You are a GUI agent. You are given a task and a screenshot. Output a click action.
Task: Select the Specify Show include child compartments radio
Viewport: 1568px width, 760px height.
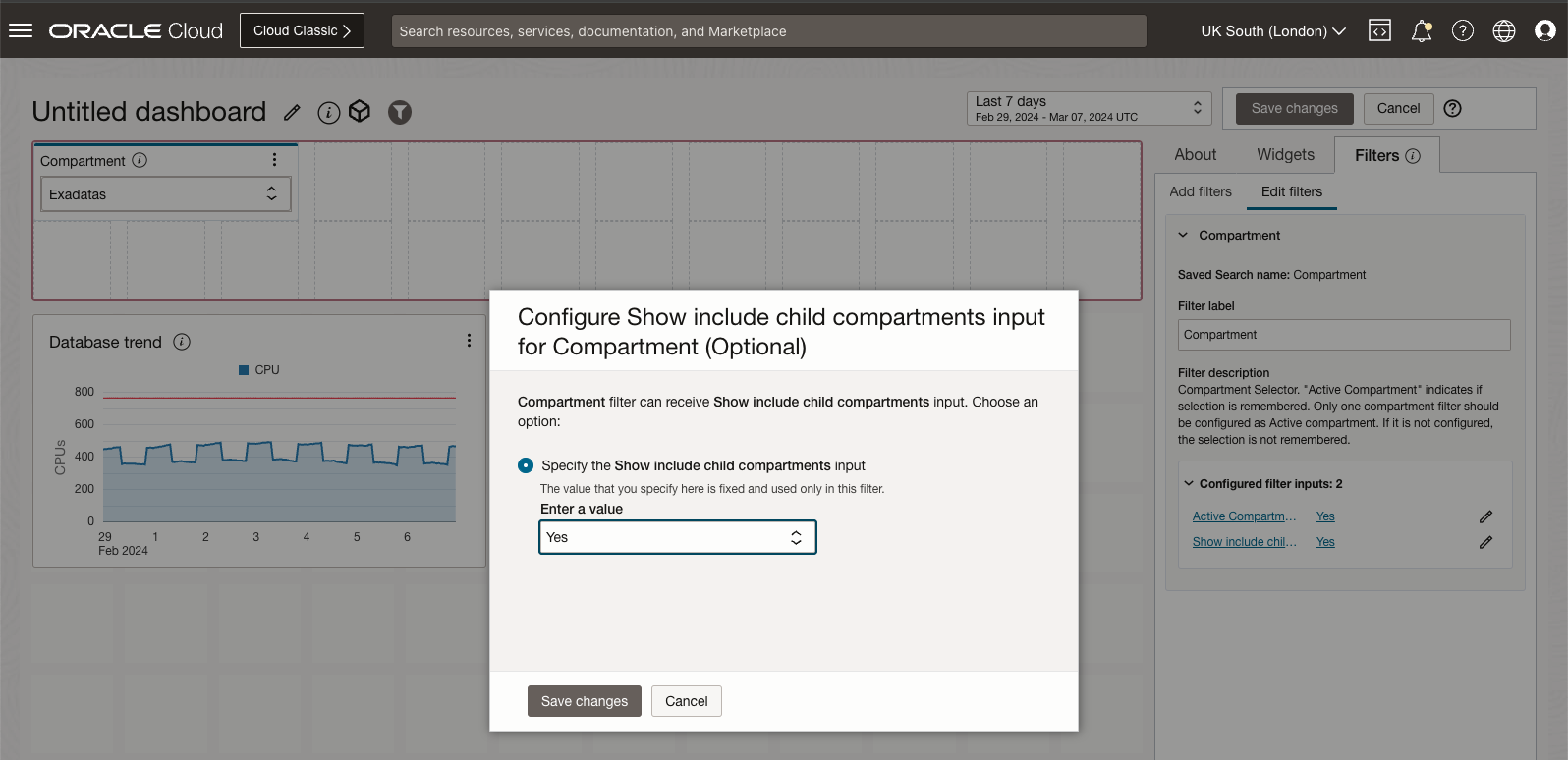pos(526,465)
